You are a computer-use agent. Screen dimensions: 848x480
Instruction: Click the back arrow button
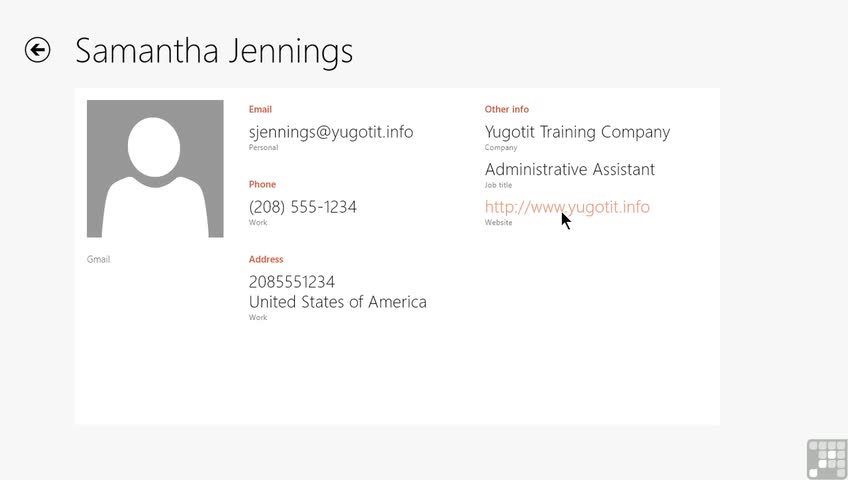pos(38,50)
